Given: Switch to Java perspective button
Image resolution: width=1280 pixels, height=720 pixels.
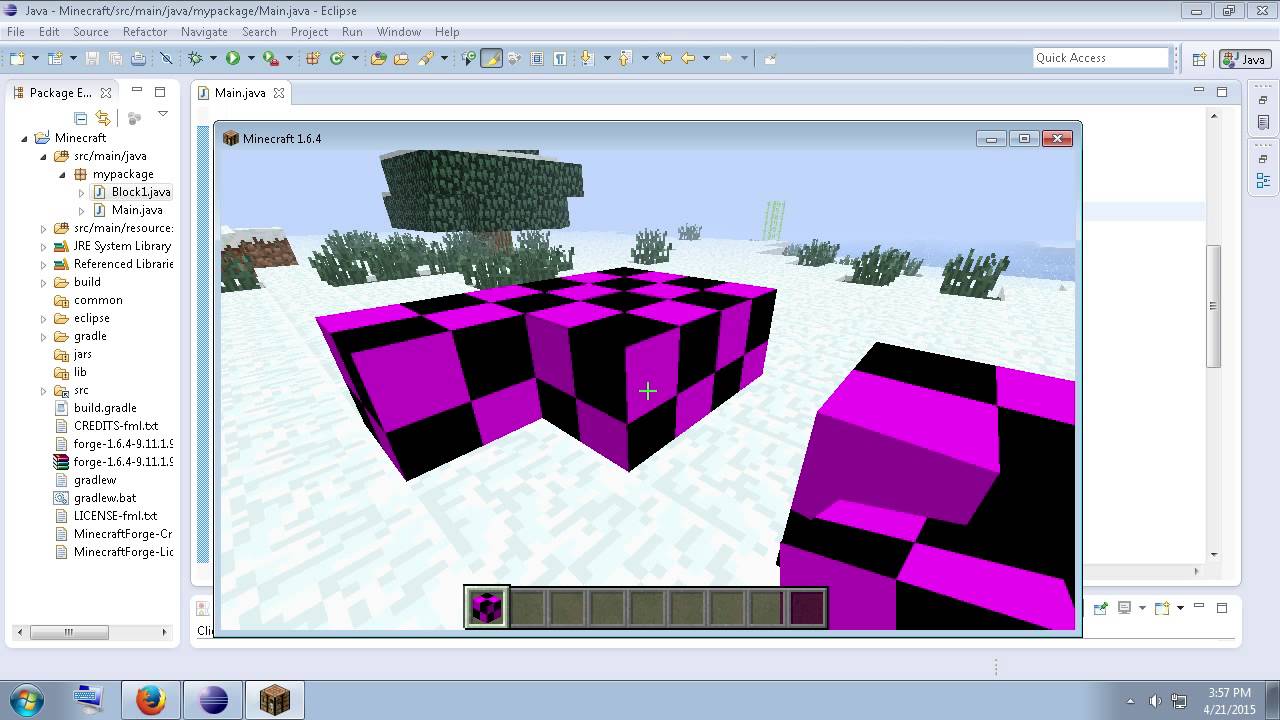Looking at the screenshot, I should [1245, 59].
